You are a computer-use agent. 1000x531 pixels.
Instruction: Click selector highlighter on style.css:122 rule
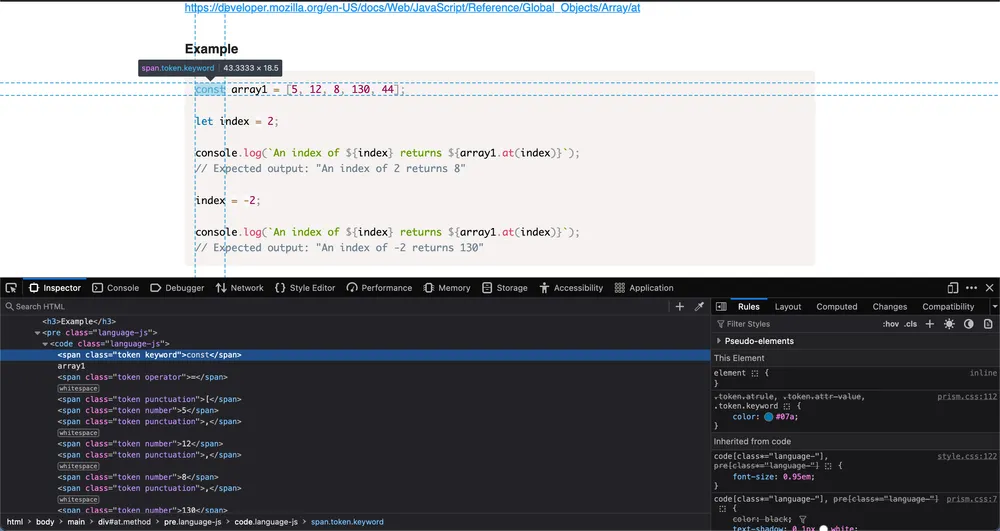click(x=828, y=466)
